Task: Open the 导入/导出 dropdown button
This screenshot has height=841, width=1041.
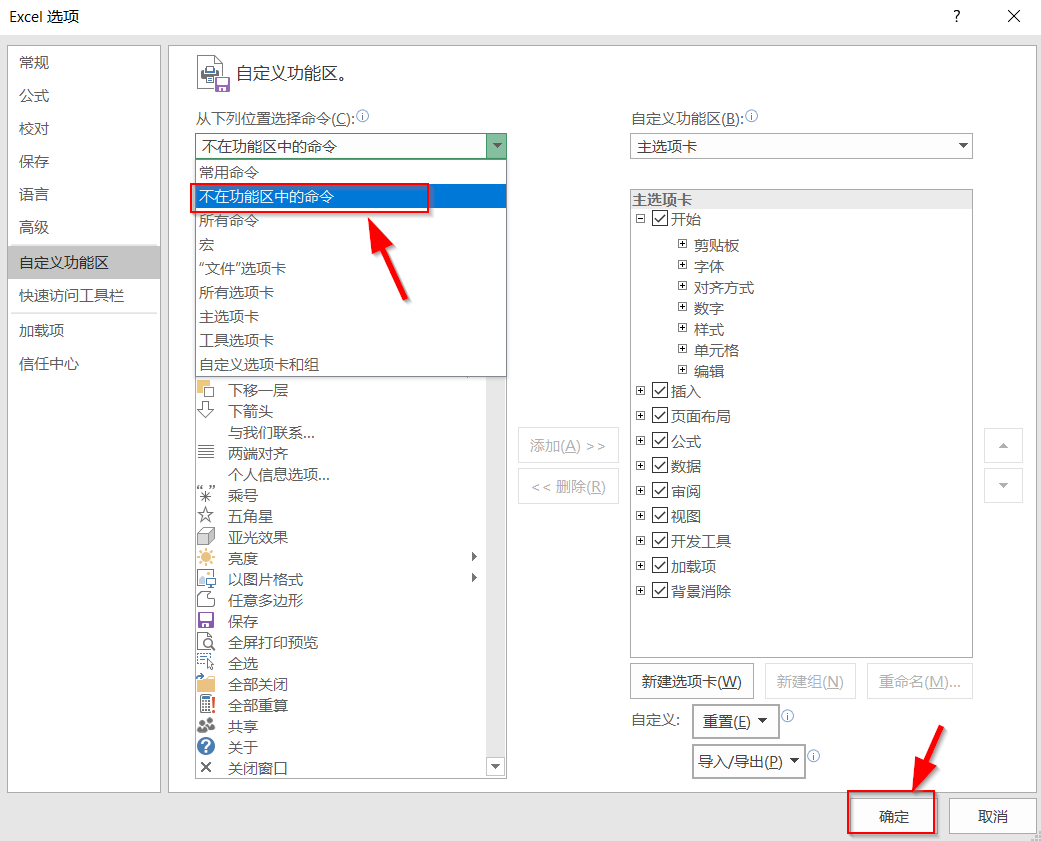Action: tap(748, 761)
